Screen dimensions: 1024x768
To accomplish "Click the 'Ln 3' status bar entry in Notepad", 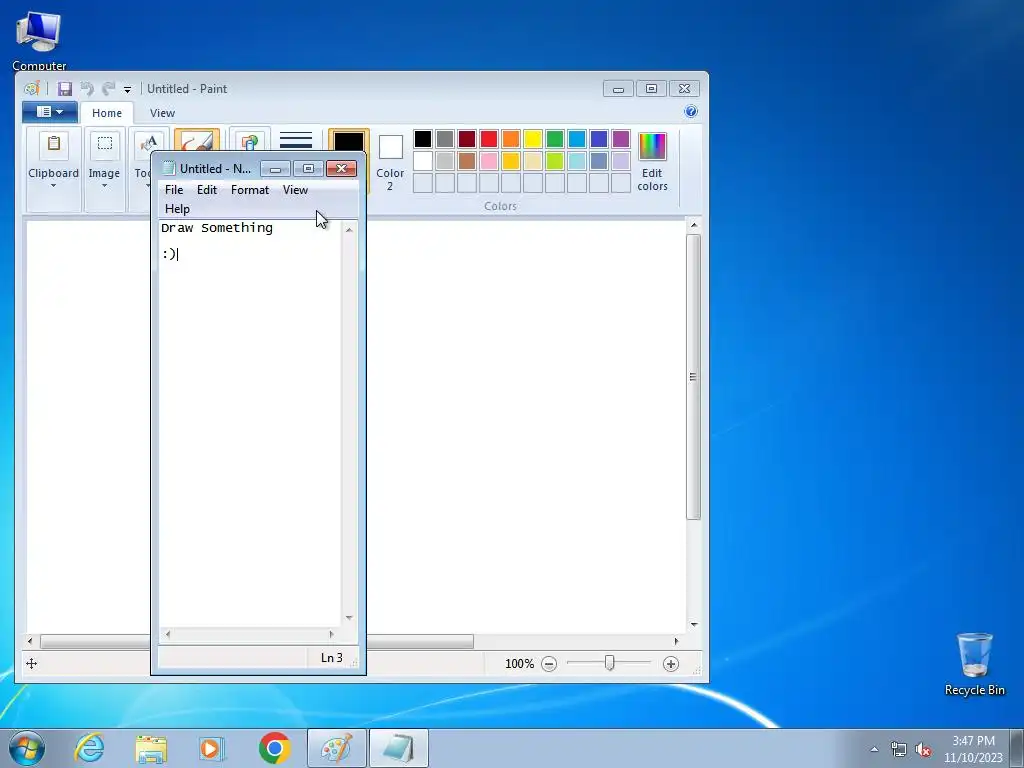I will coord(332,658).
